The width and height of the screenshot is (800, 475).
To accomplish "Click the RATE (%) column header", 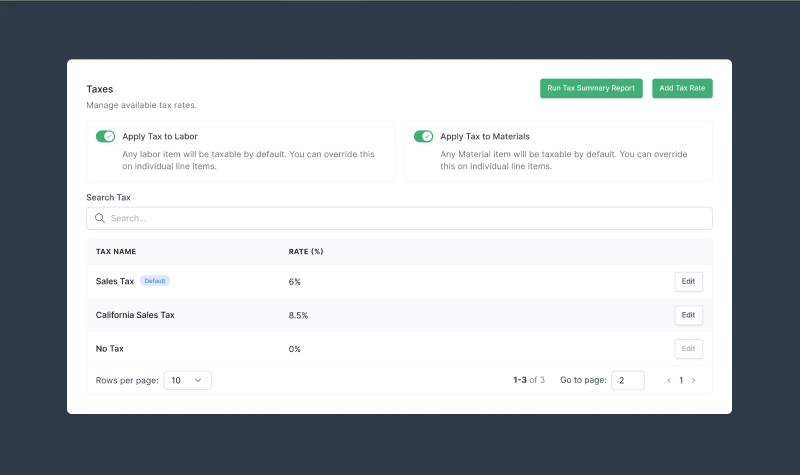I will (x=306, y=252).
